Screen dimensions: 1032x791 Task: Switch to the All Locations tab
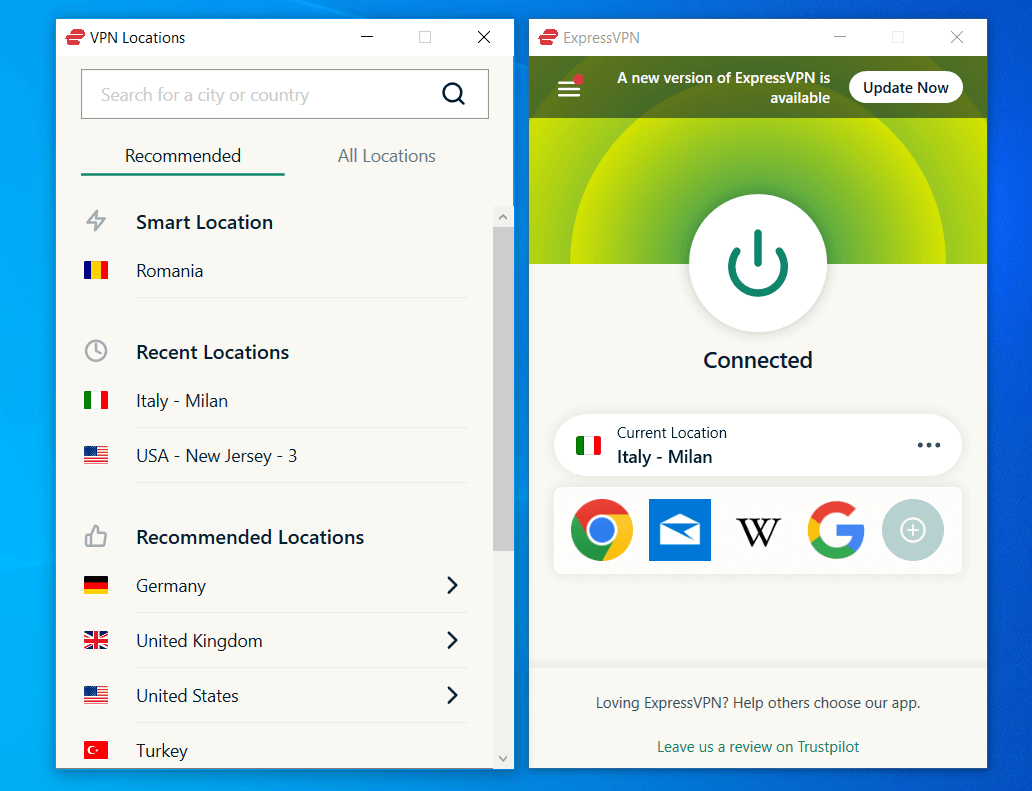[387, 155]
